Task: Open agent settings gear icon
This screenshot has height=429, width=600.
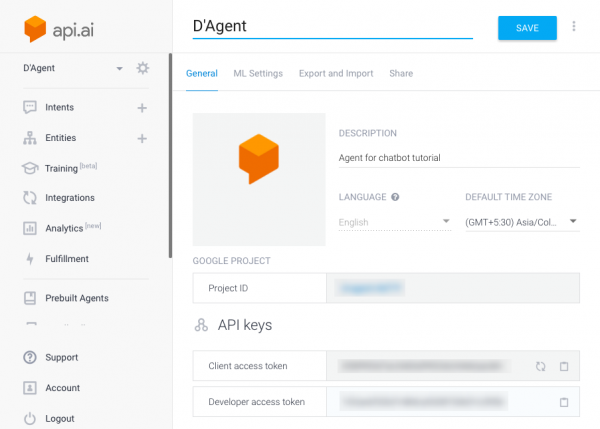Action: (143, 68)
